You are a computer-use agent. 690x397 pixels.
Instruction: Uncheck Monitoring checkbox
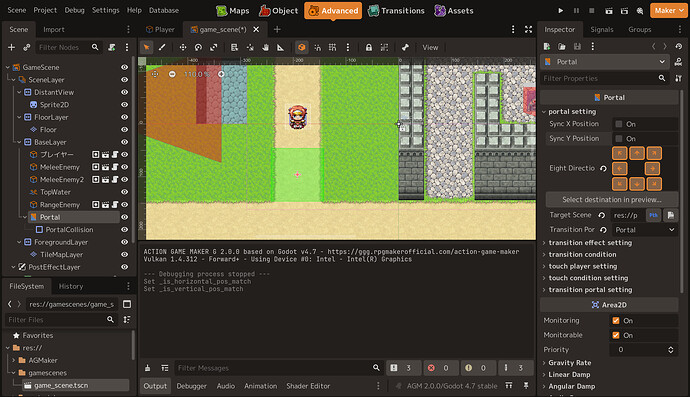[x=616, y=321]
